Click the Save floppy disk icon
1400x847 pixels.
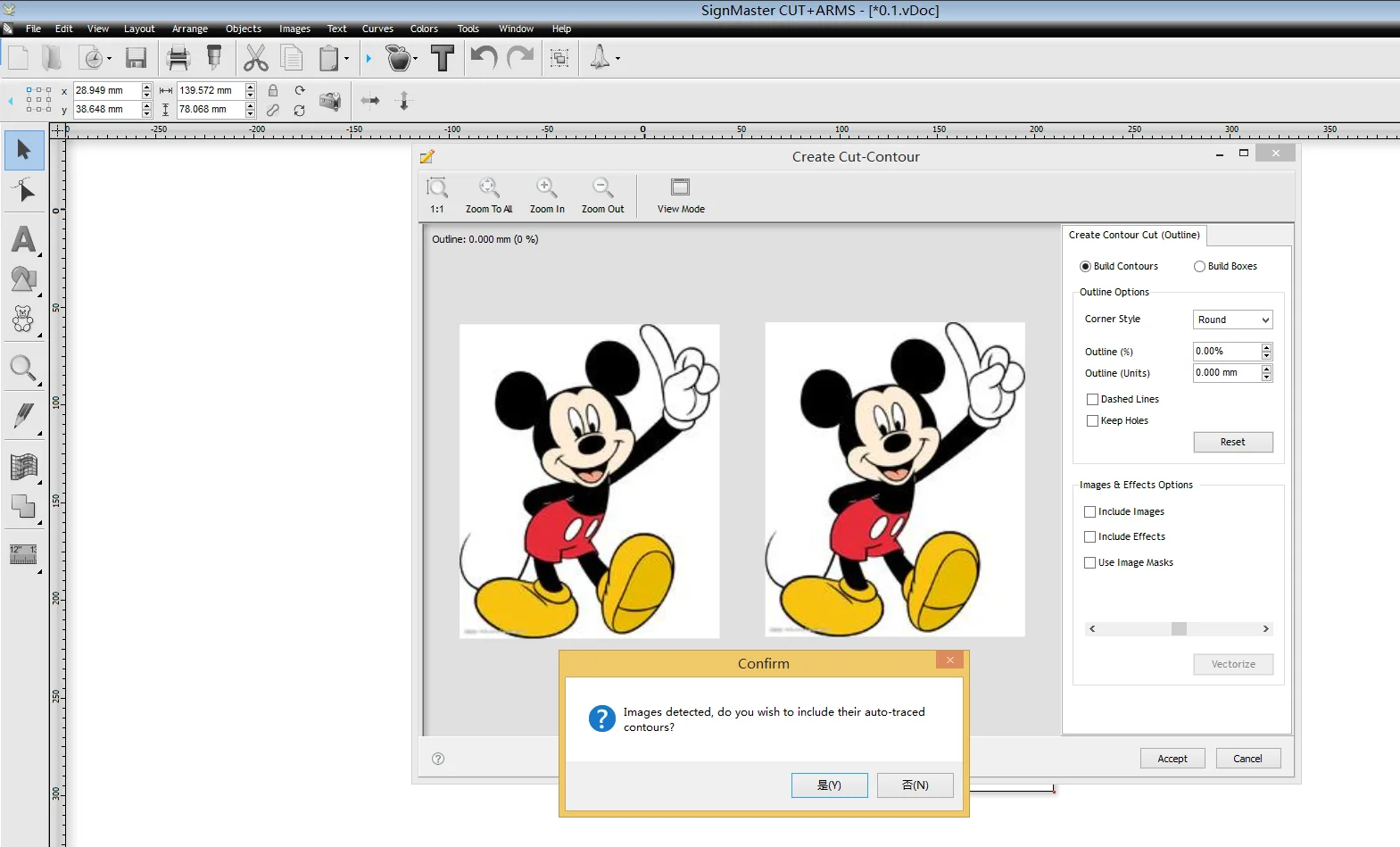tap(136, 59)
